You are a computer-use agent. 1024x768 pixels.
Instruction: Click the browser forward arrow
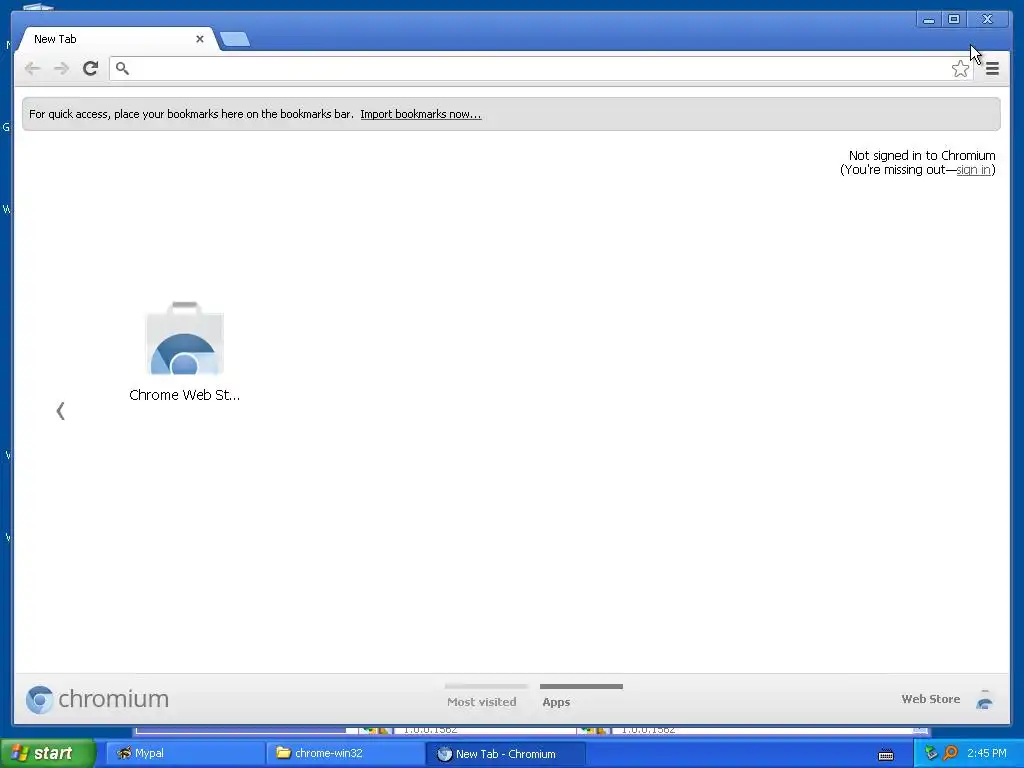tap(61, 69)
